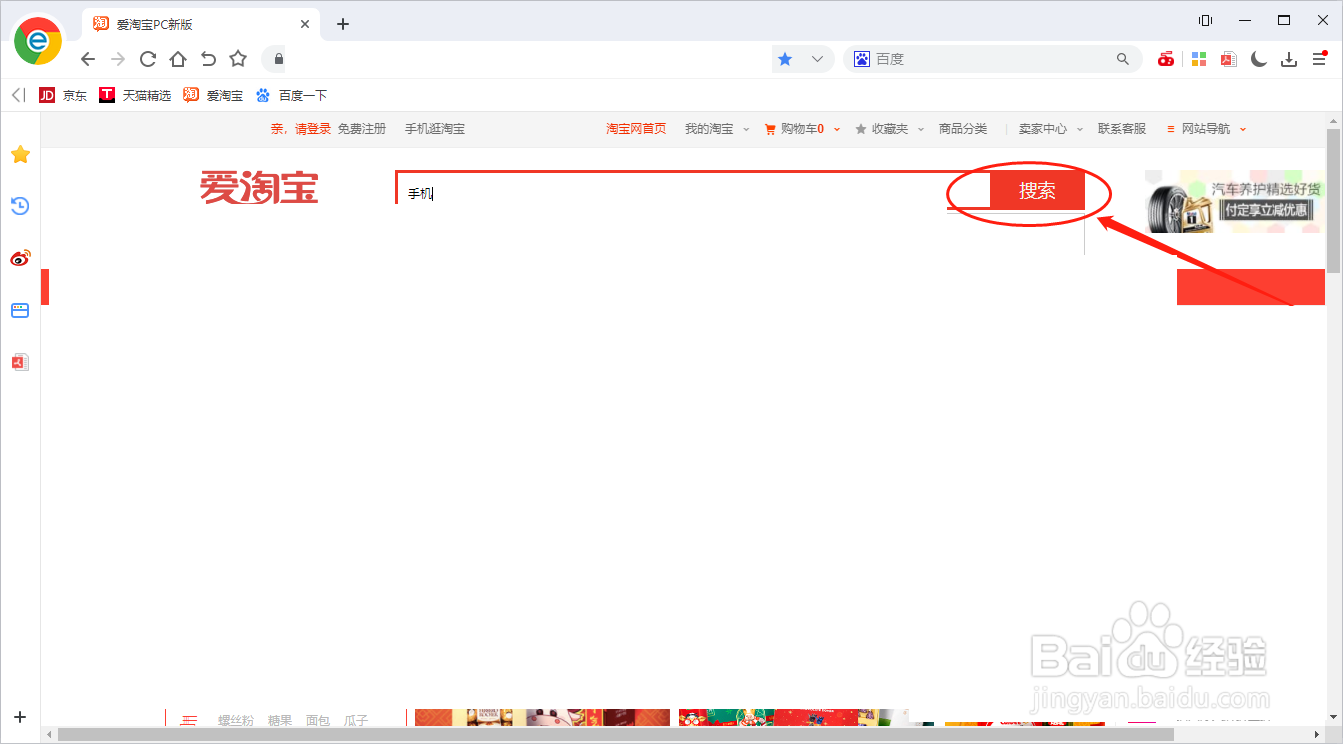Toggle night mode moon icon

click(1259, 59)
